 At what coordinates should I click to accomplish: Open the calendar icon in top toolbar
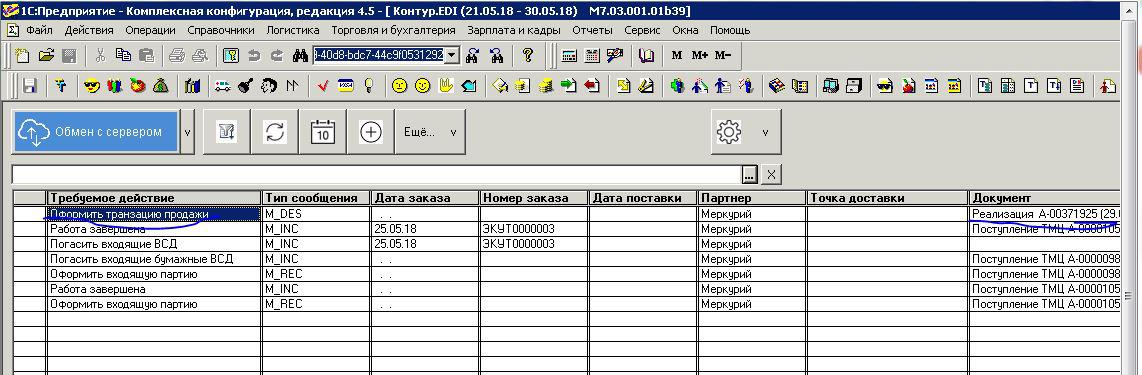[592, 55]
